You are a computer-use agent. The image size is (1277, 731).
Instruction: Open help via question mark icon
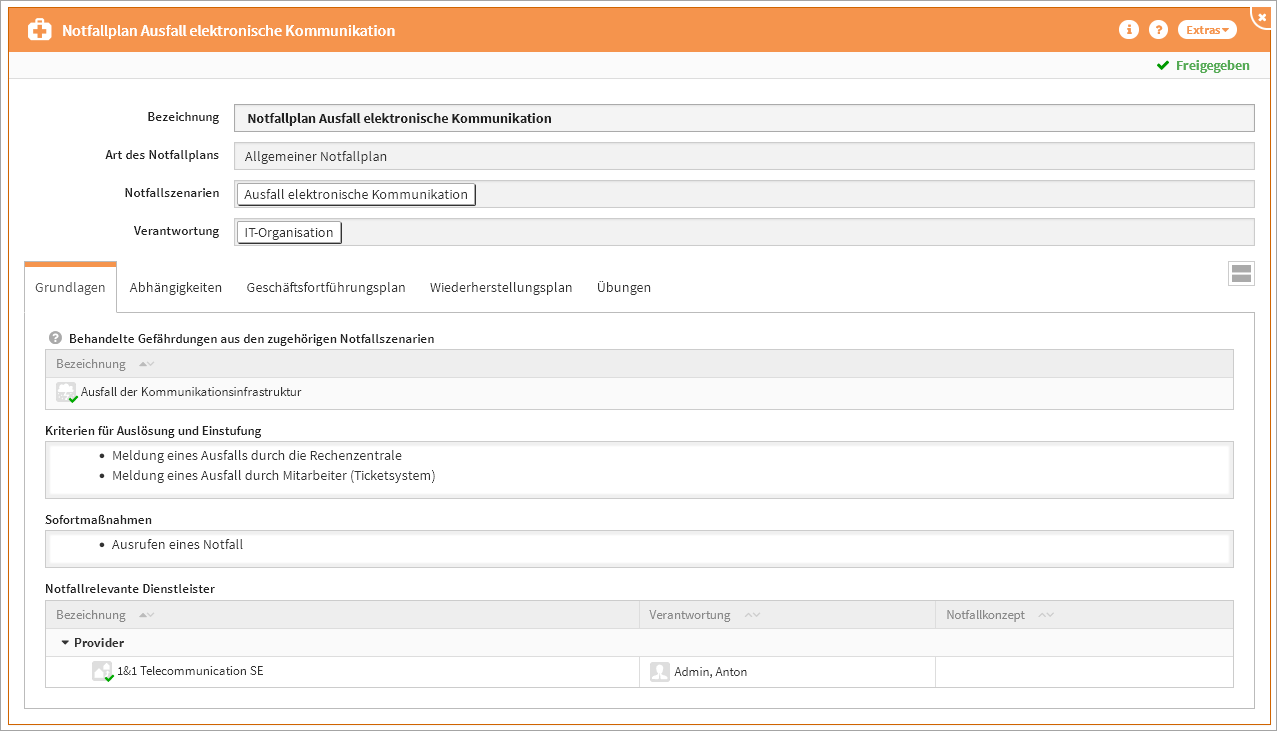coord(1158,30)
